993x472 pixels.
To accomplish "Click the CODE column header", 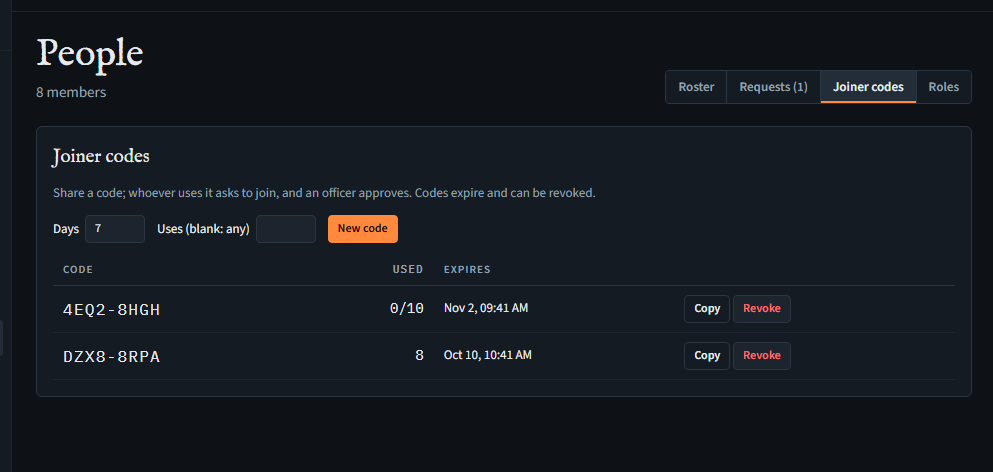I will pos(78,269).
